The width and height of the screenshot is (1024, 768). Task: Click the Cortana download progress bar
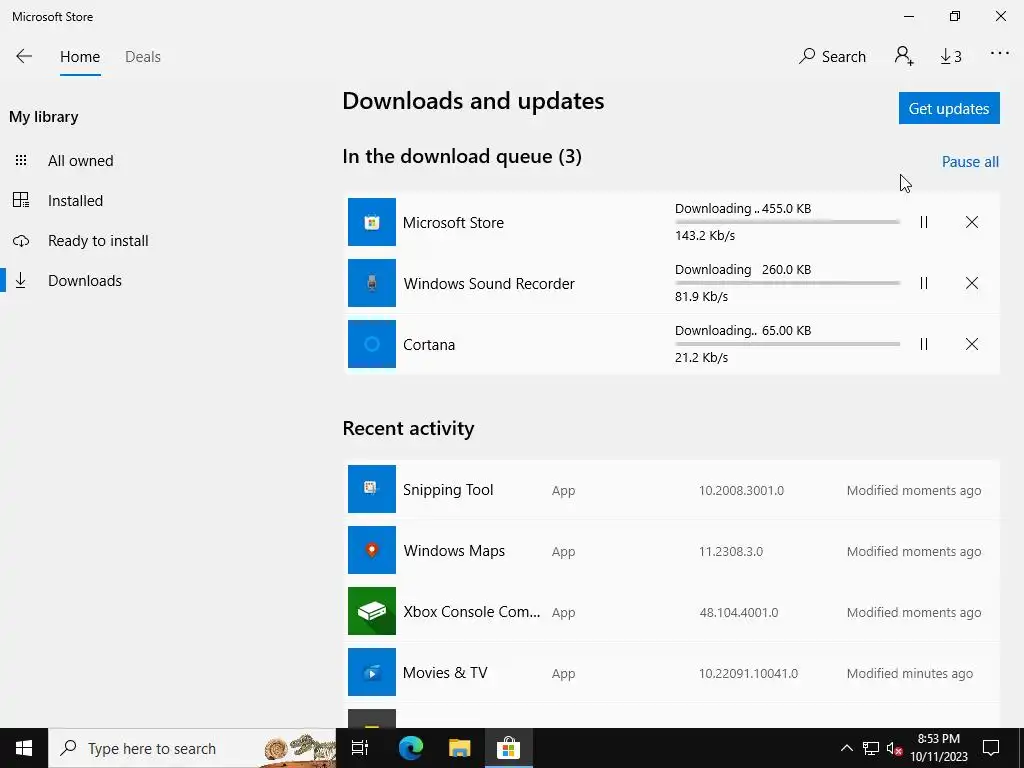point(787,344)
